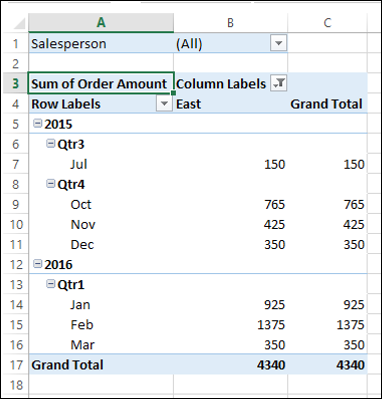Open the Column Labels filter button
Viewport: 382px width, 399px height.
[x=278, y=84]
